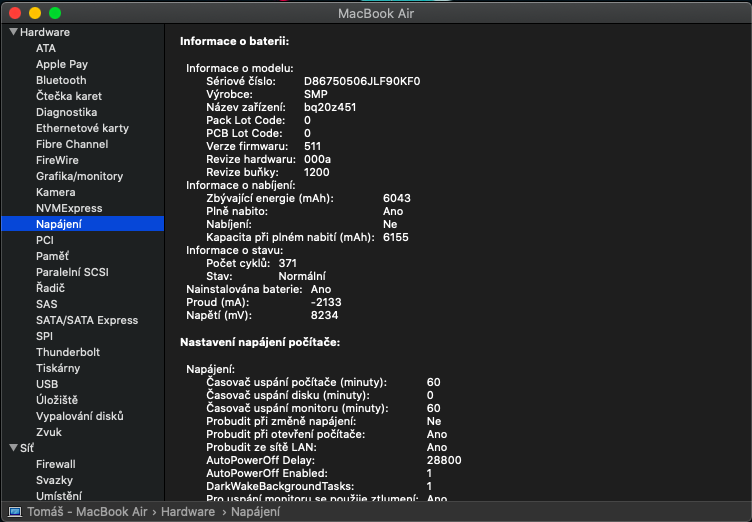The height and width of the screenshot is (522, 752).
Task: Collapse the Síť section triangle
Action: click(x=13, y=448)
